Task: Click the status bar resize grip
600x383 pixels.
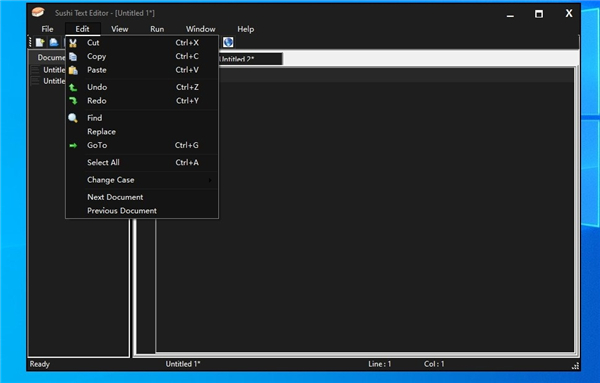Action: coord(575,366)
